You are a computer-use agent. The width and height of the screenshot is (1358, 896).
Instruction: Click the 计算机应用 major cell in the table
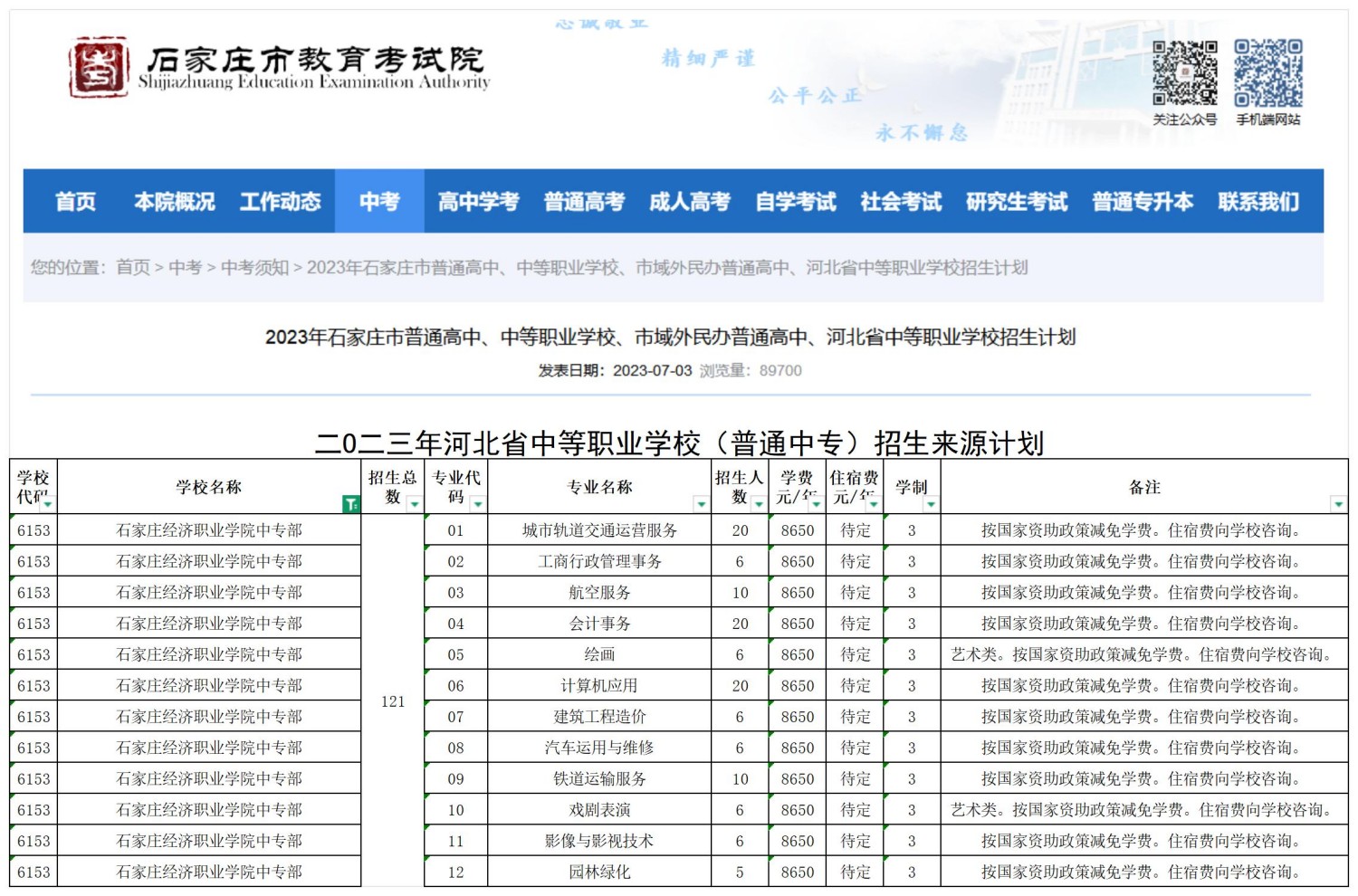point(599,686)
